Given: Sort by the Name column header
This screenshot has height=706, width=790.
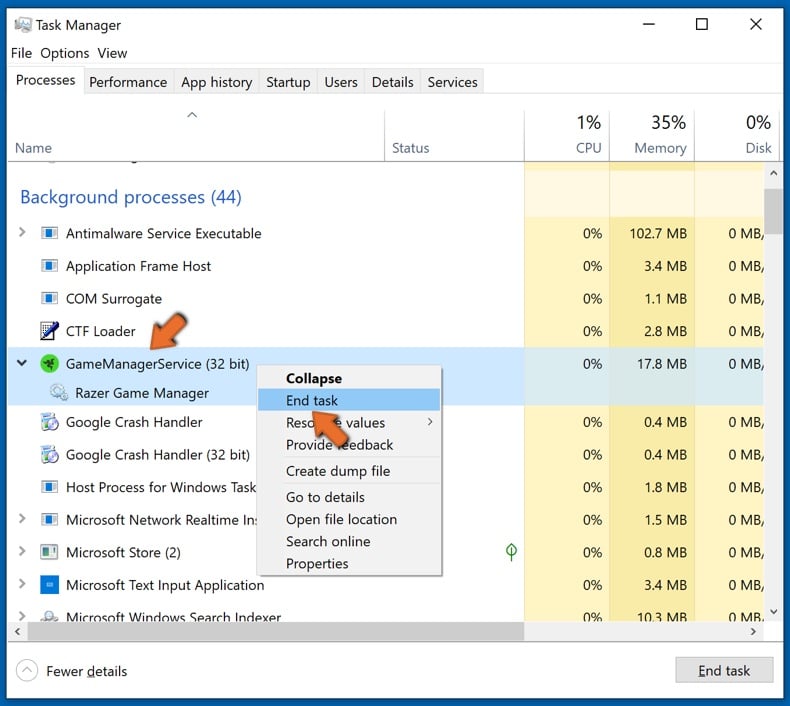Looking at the screenshot, I should pyautogui.click(x=196, y=135).
